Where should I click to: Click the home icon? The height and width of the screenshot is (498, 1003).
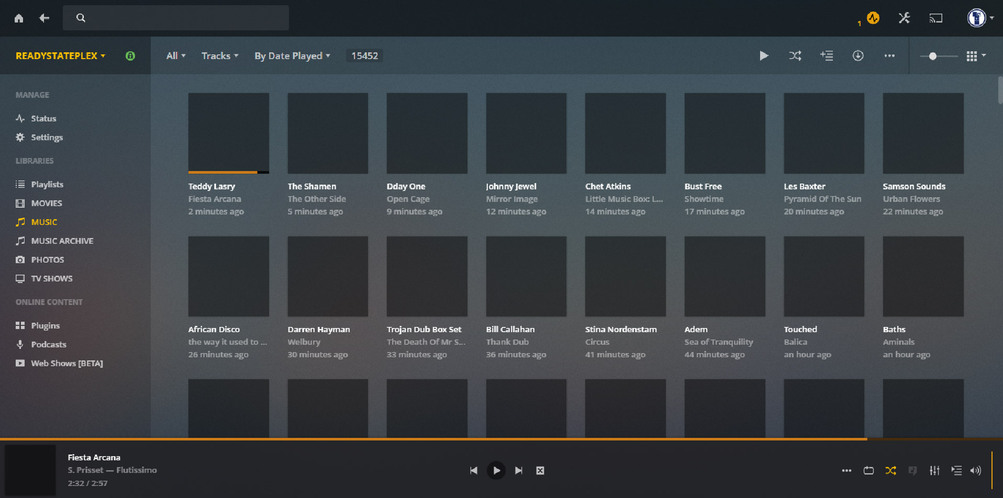(18, 18)
